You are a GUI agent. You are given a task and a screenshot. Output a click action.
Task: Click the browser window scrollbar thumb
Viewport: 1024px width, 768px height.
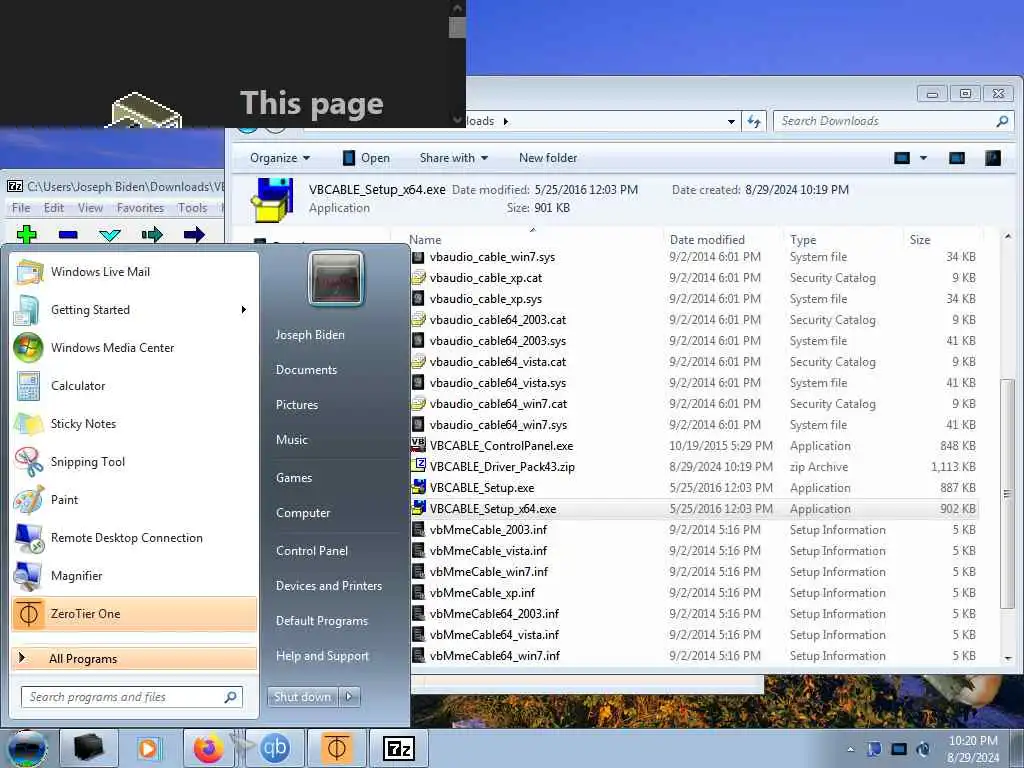(x=457, y=27)
